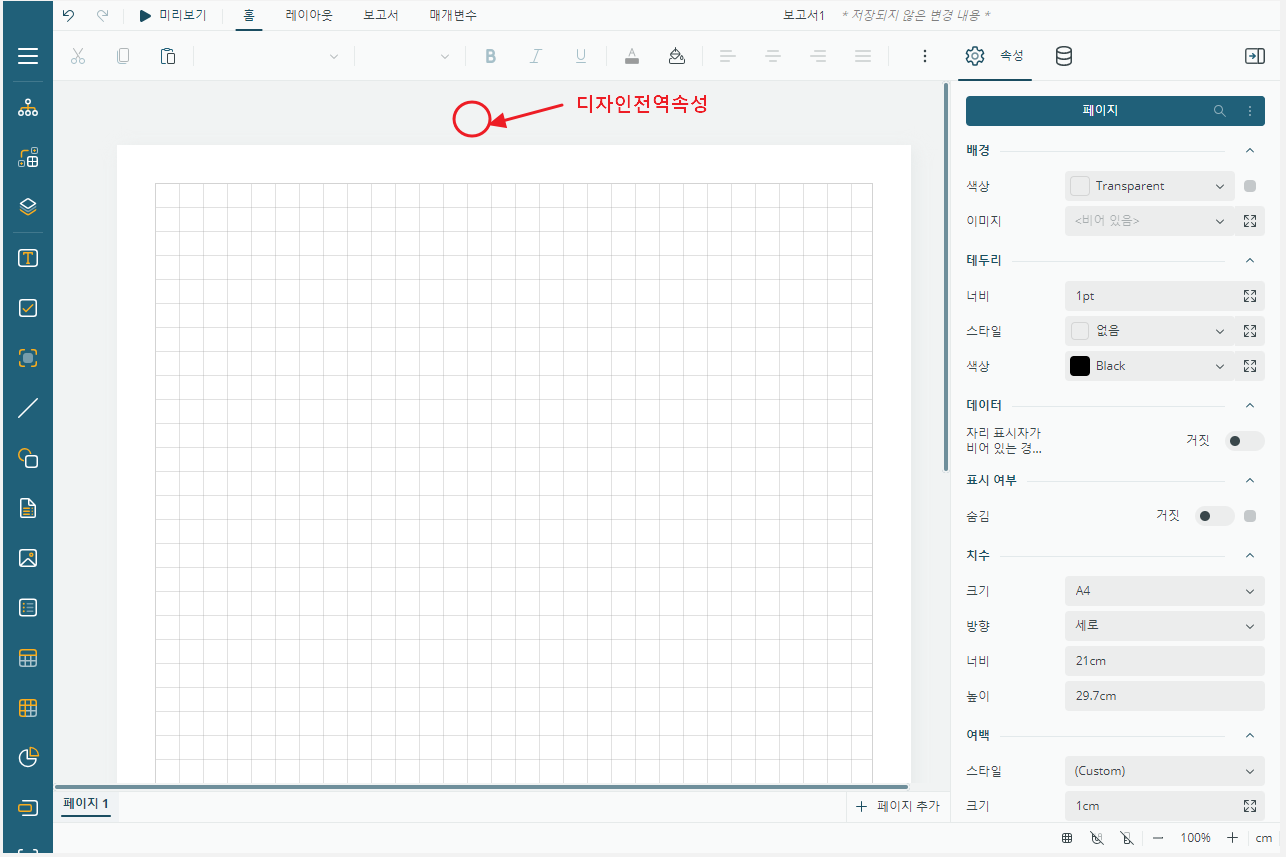Align text right

pyautogui.click(x=818, y=56)
